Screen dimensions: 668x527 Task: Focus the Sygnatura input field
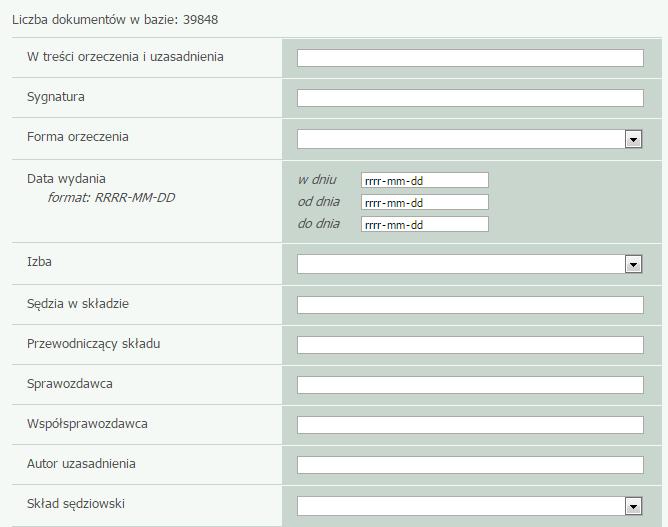coord(470,98)
